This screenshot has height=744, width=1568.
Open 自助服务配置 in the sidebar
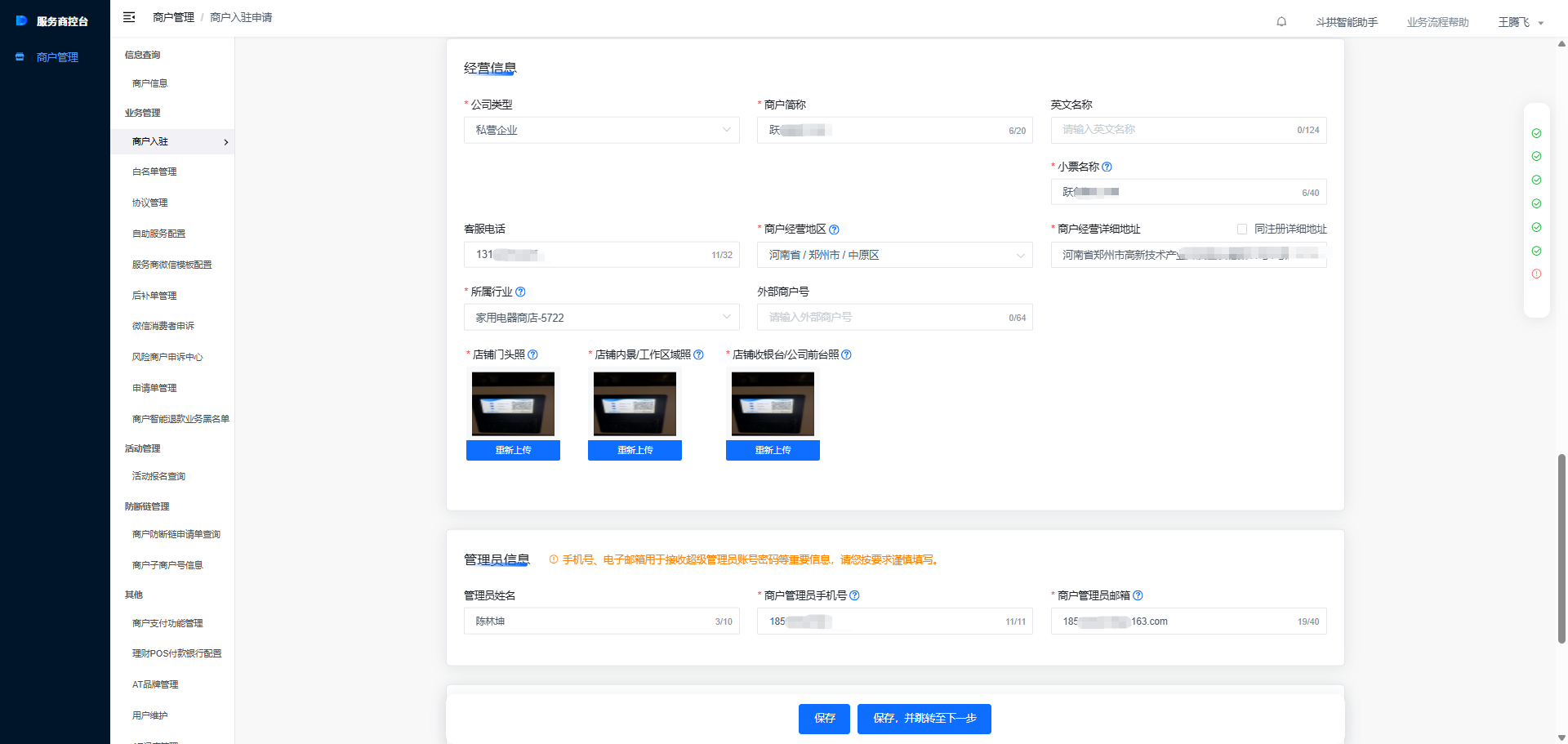[158, 234]
